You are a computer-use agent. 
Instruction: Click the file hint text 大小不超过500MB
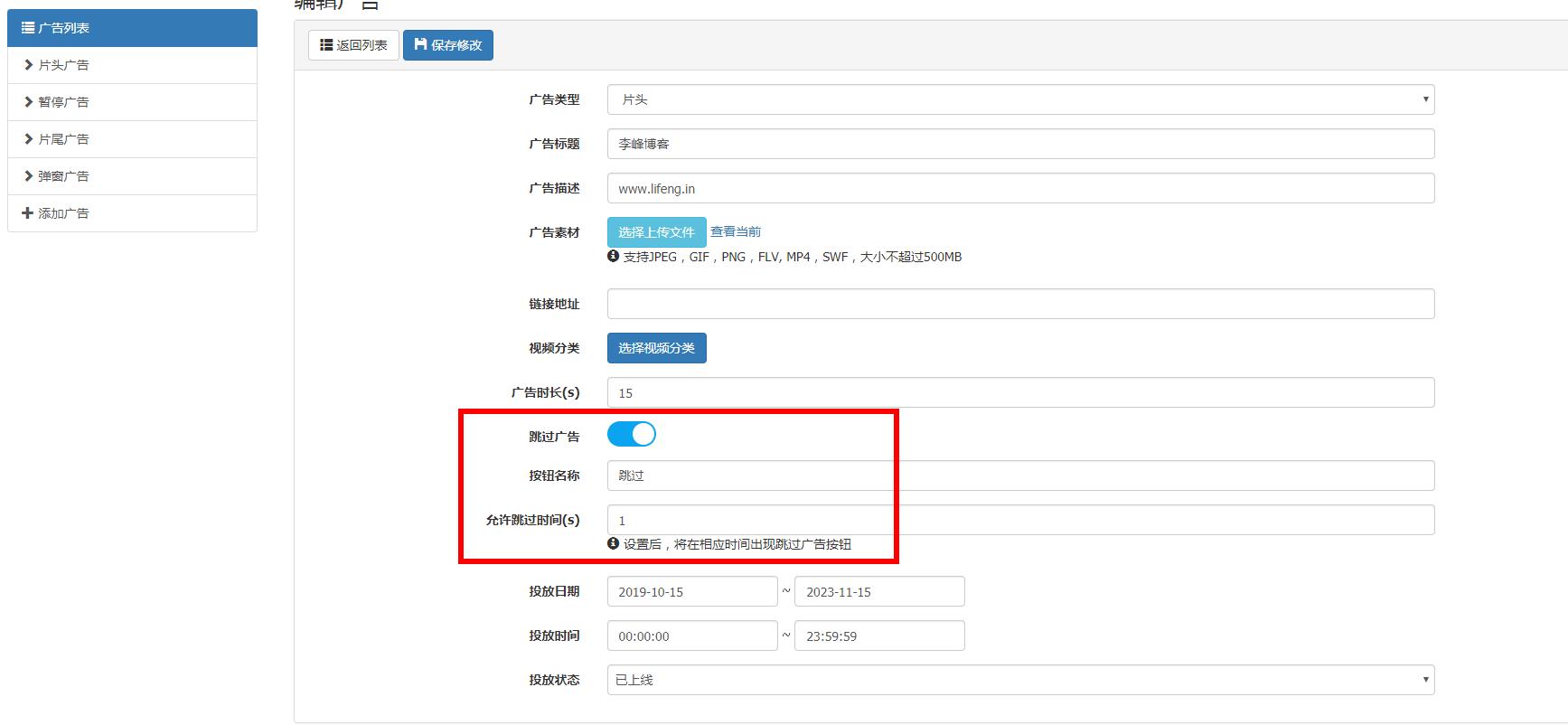coord(911,257)
